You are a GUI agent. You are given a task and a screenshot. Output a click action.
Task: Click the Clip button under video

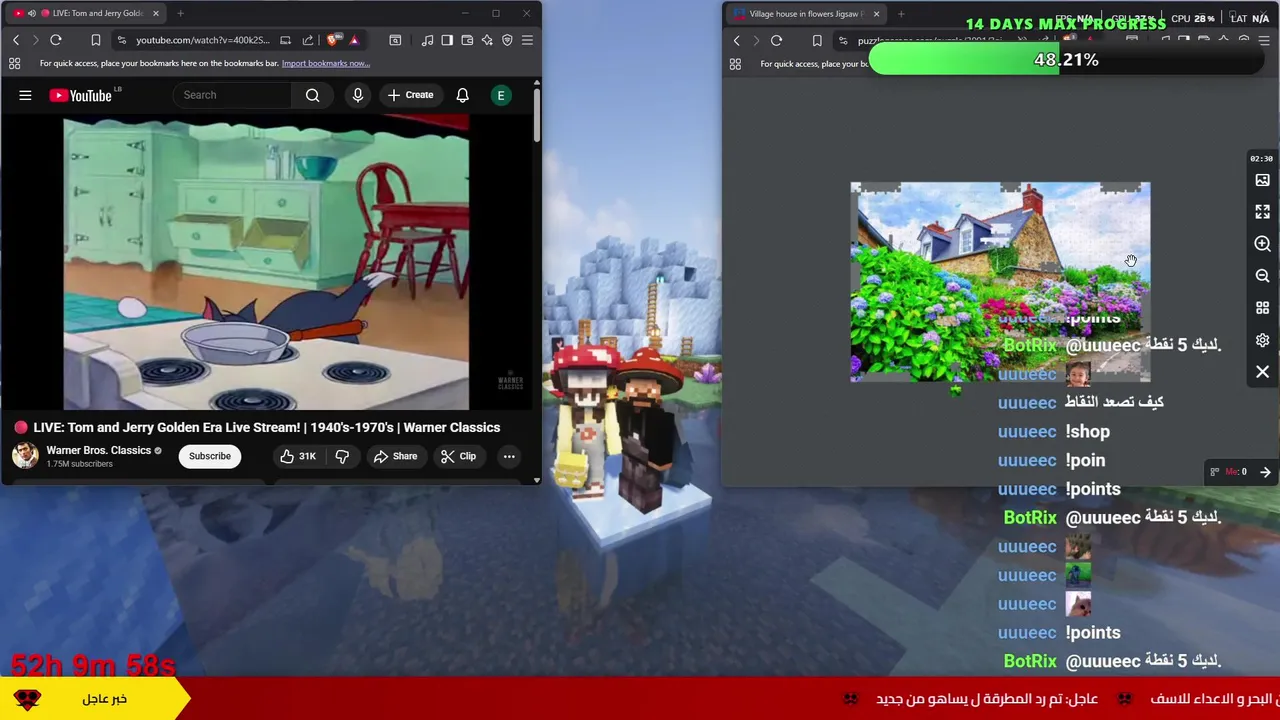(x=458, y=456)
